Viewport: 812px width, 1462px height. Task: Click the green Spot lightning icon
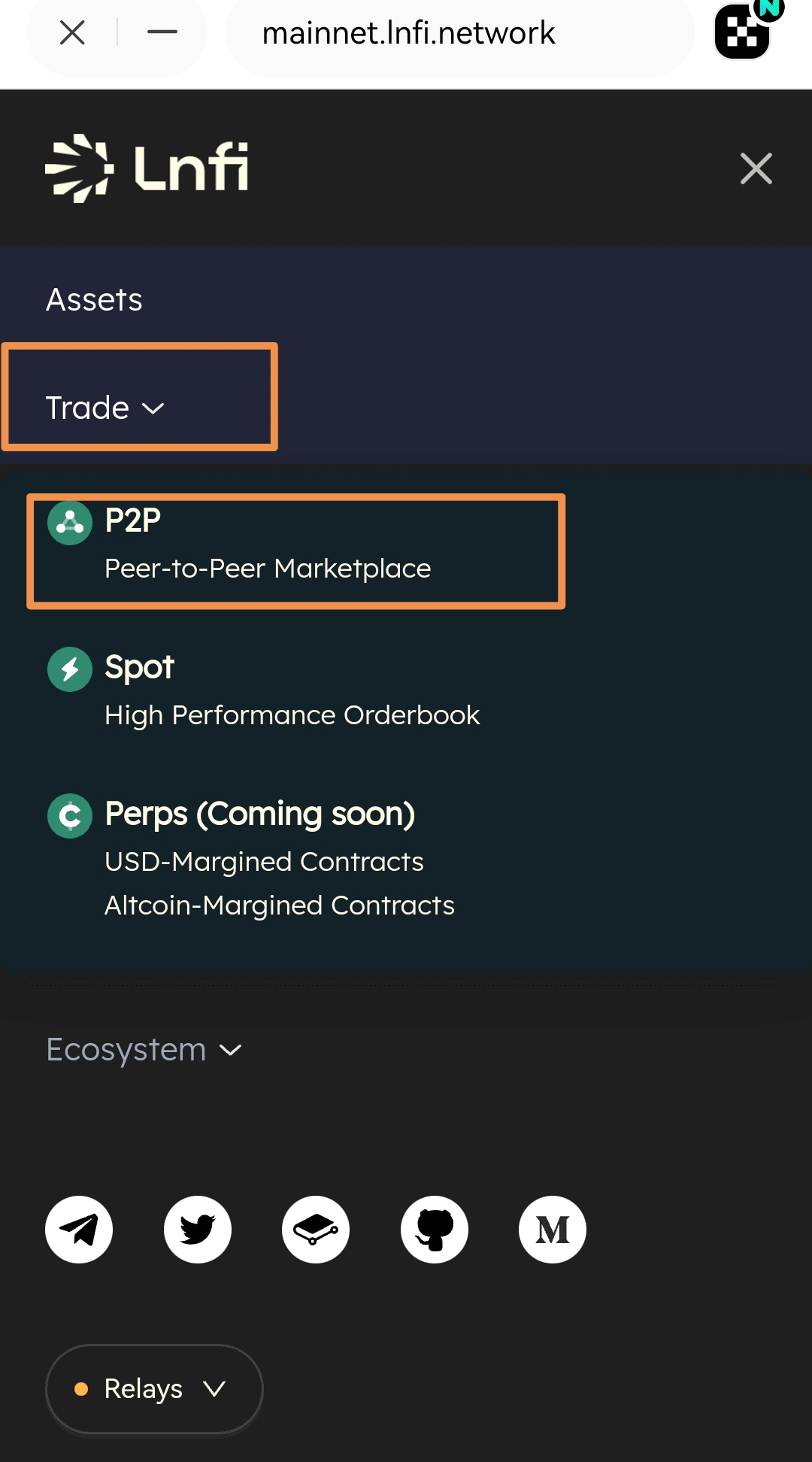pyautogui.click(x=70, y=669)
